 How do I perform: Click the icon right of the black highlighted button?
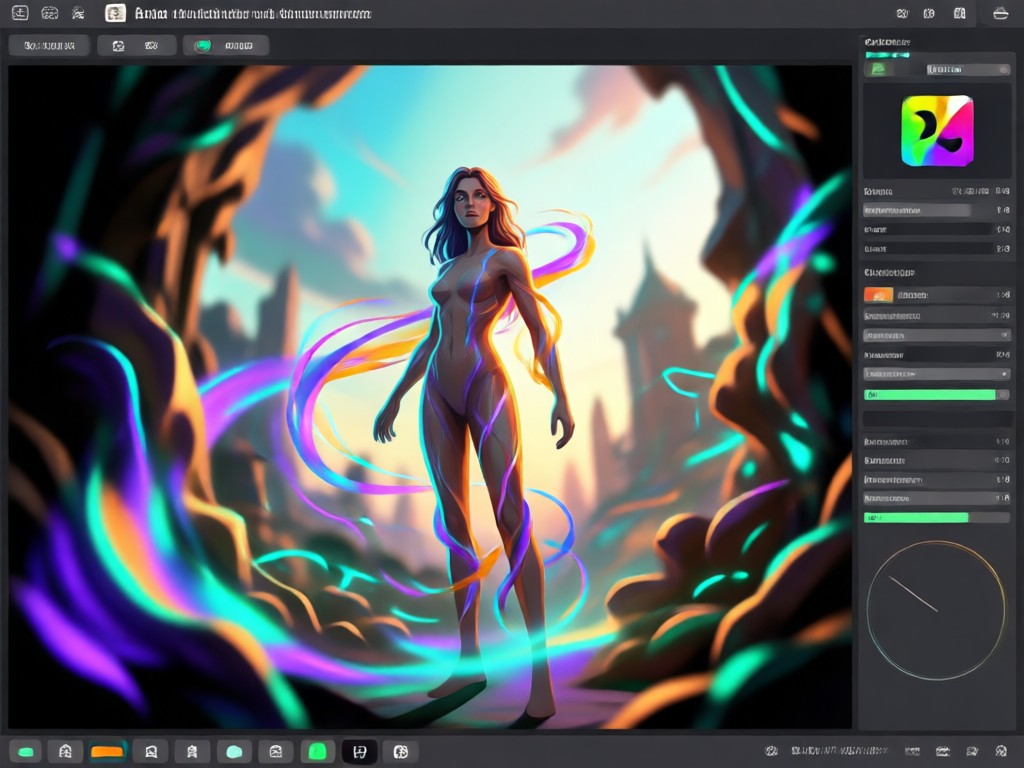[x=401, y=752]
